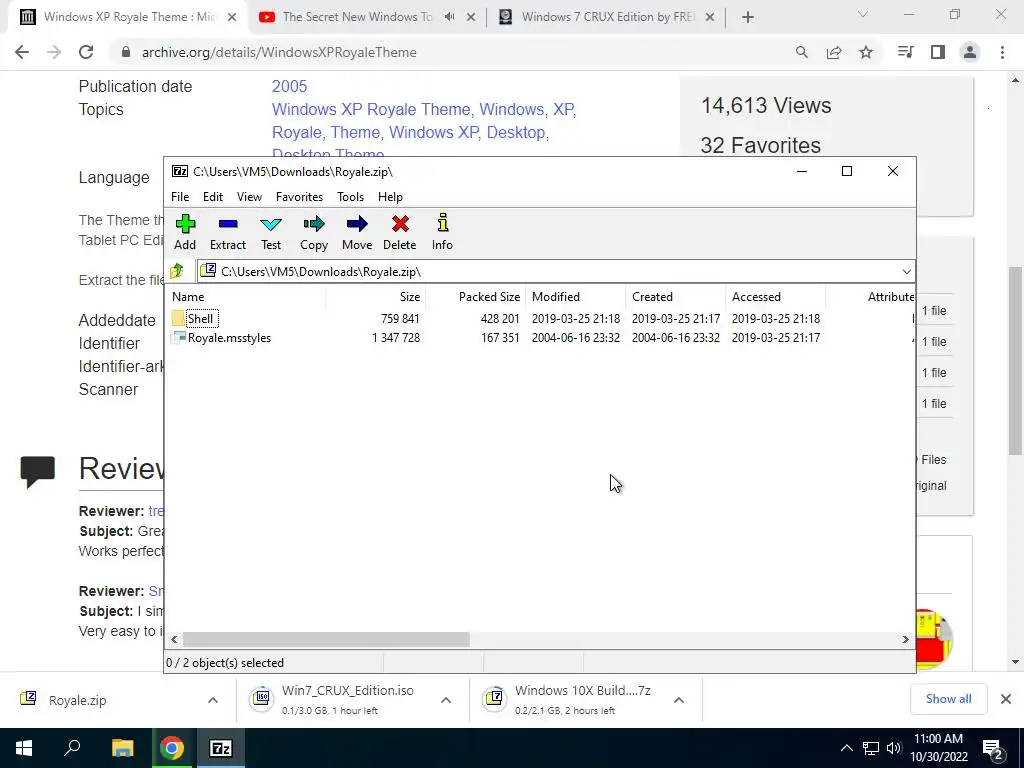Click Show all downloads button
1024x768 pixels.
(x=948, y=699)
